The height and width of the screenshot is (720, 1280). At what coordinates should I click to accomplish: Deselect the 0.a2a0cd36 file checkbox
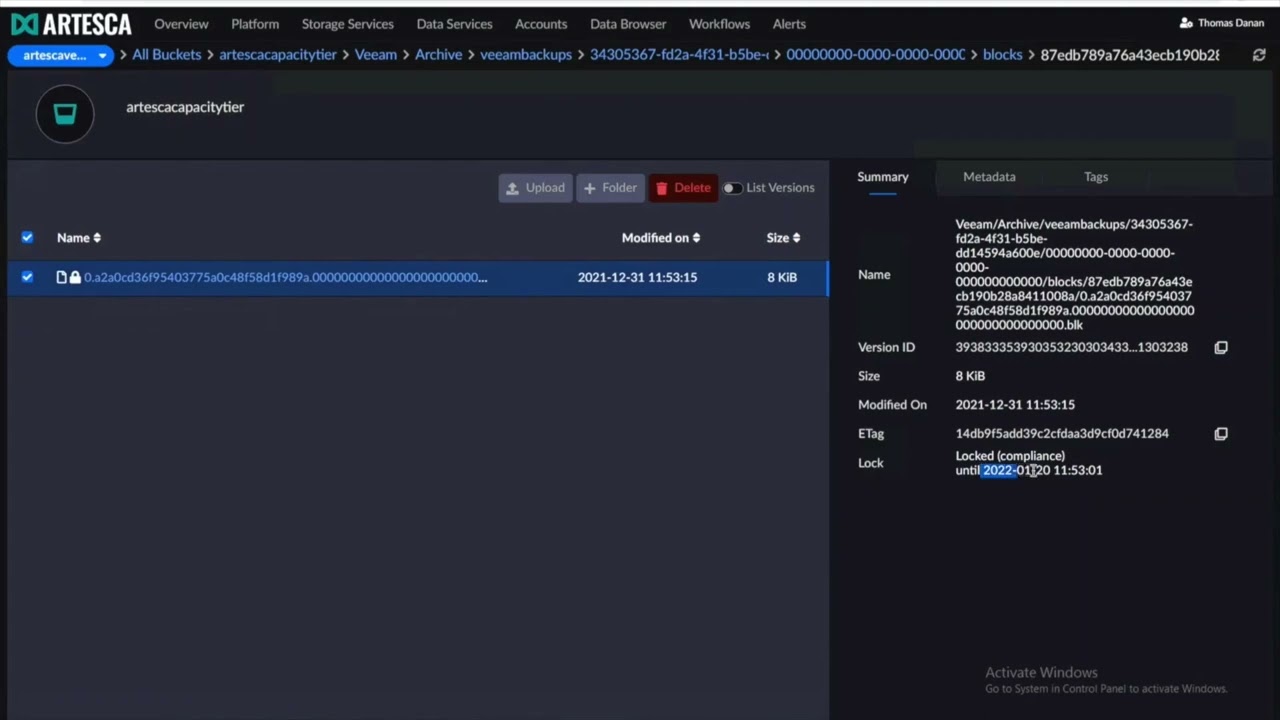click(x=27, y=277)
